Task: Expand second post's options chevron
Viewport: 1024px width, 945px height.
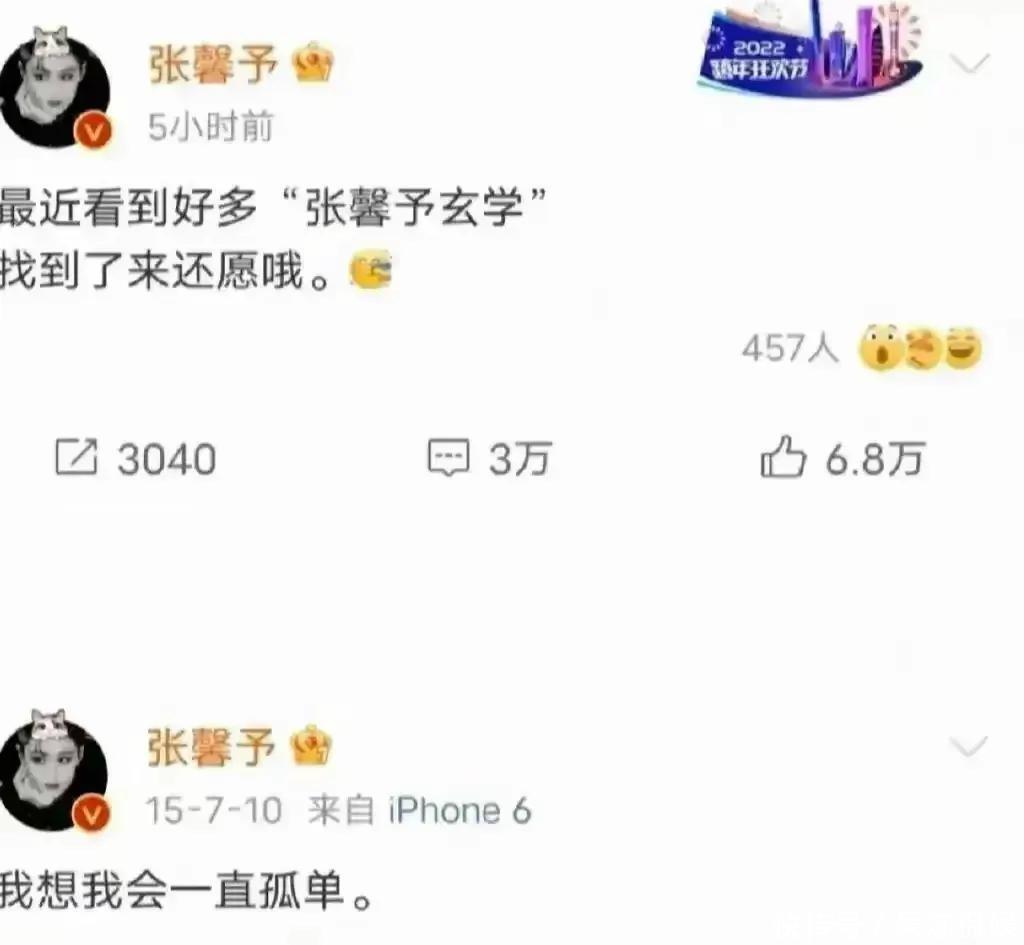Action: [968, 746]
